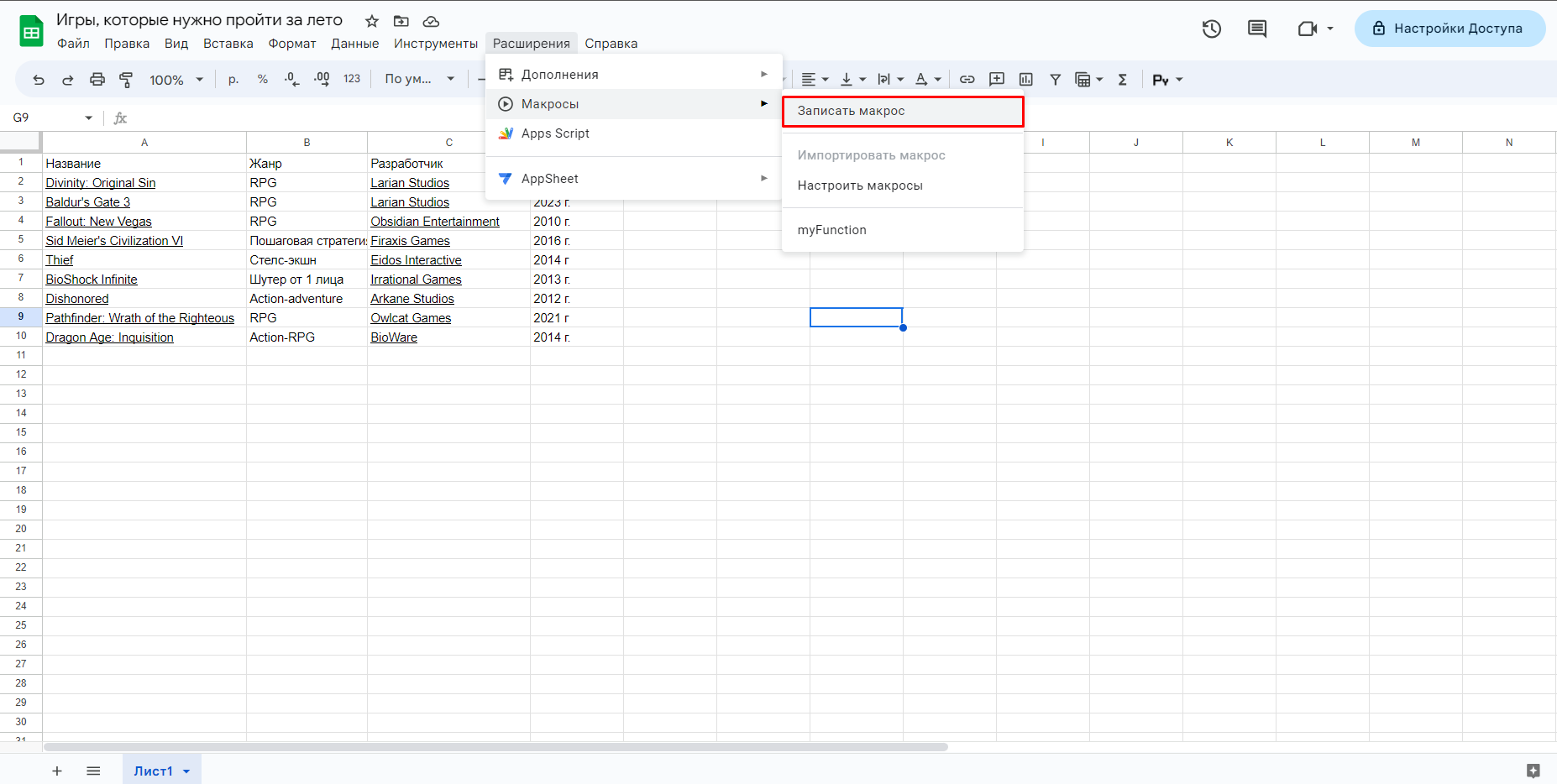Open the Google Sheets home icon
Image resolution: width=1557 pixels, height=784 pixels.
pos(31,32)
